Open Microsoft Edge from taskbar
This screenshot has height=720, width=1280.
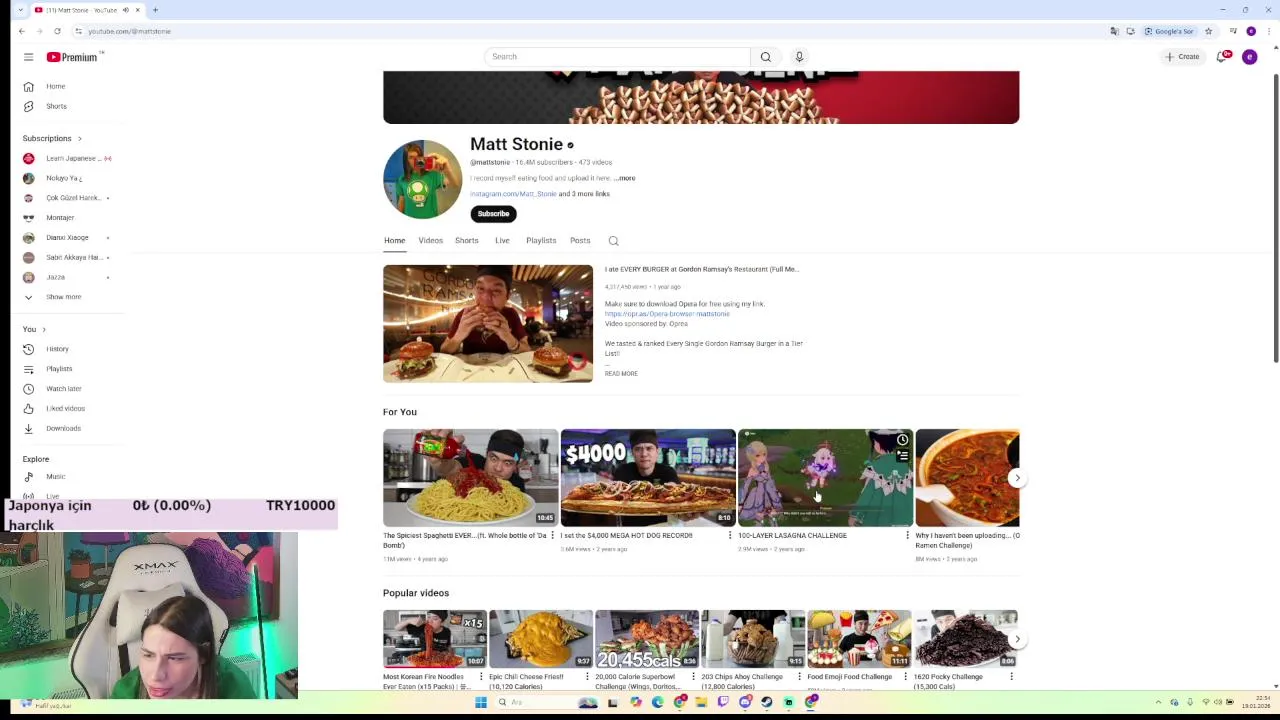(657, 702)
